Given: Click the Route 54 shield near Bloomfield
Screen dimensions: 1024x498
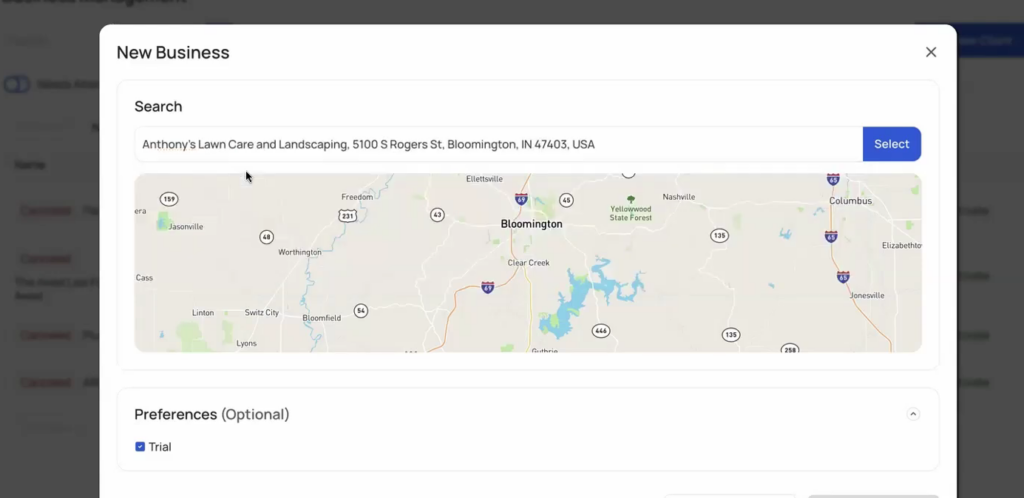Looking at the screenshot, I should click(361, 310).
